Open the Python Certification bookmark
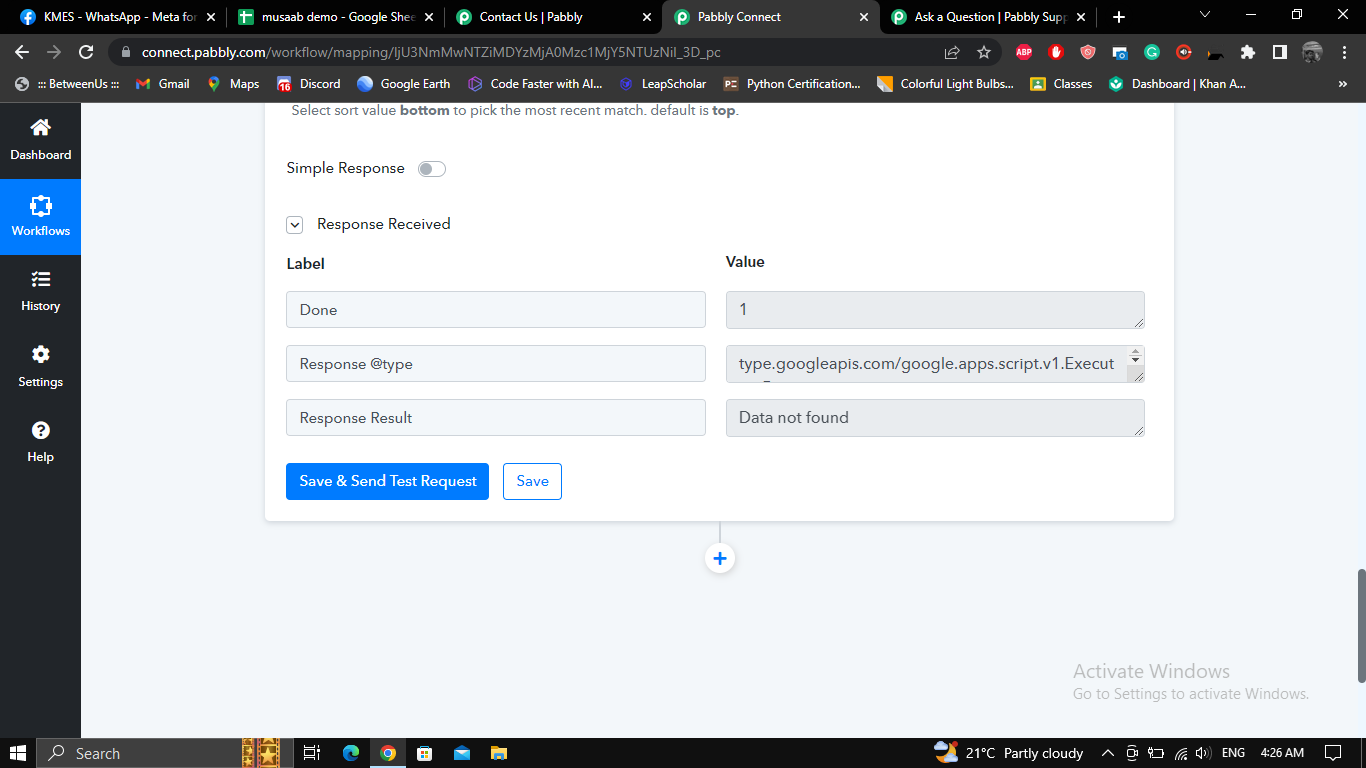Viewport: 1366px width, 768px height. pyautogui.click(x=791, y=84)
